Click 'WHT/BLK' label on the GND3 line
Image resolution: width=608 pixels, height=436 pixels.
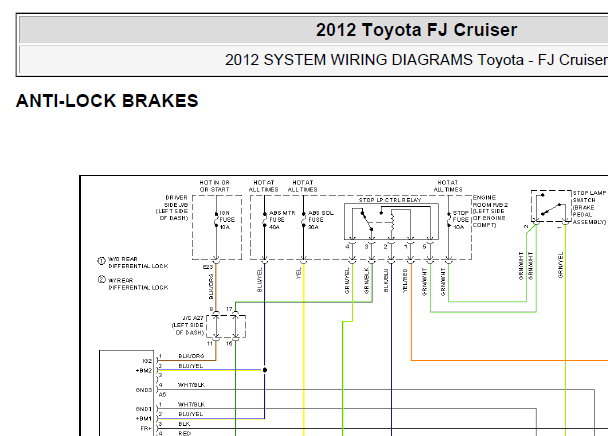coord(191,385)
